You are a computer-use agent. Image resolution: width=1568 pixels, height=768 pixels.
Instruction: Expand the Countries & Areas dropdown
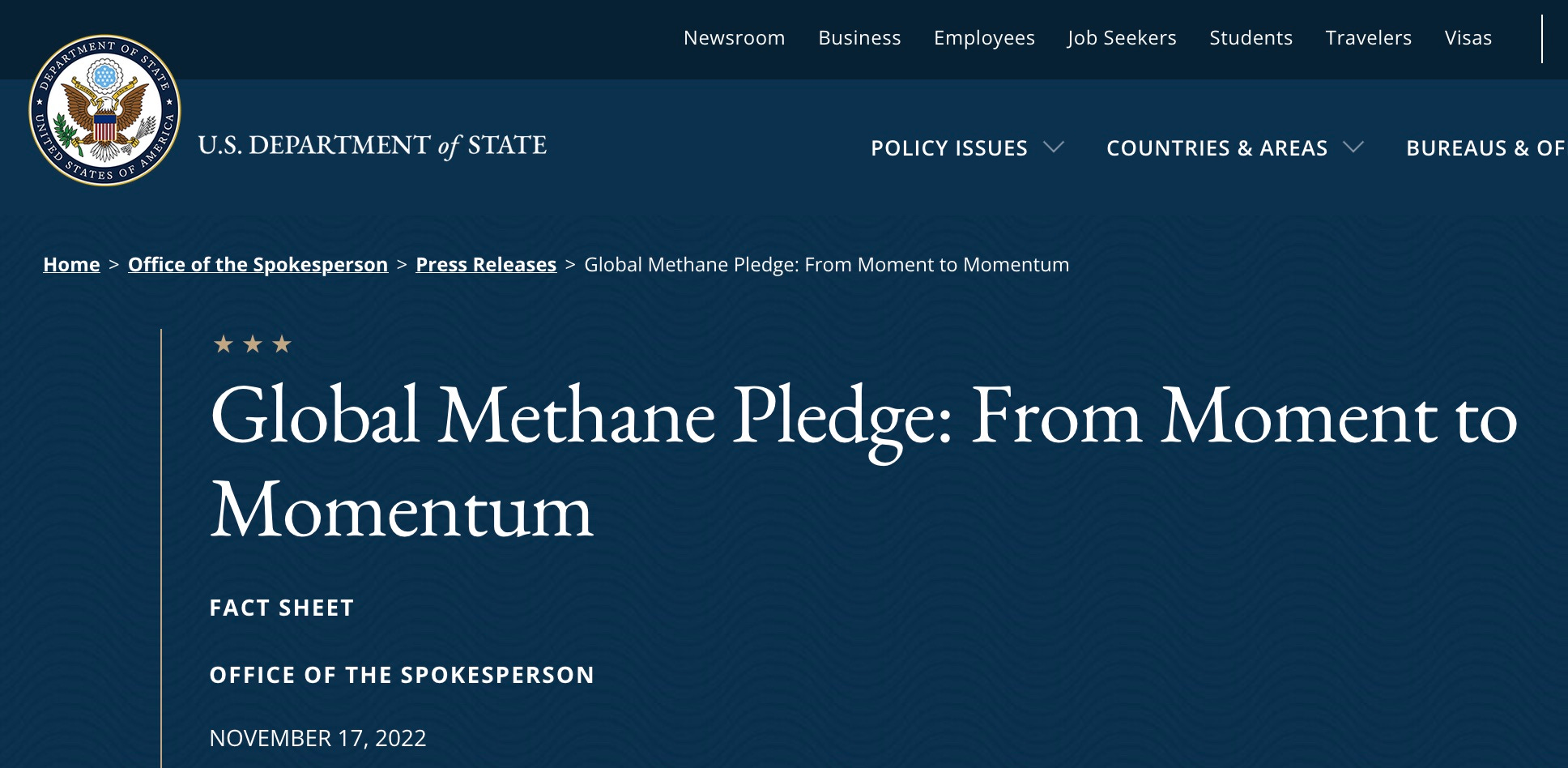pos(1217,147)
